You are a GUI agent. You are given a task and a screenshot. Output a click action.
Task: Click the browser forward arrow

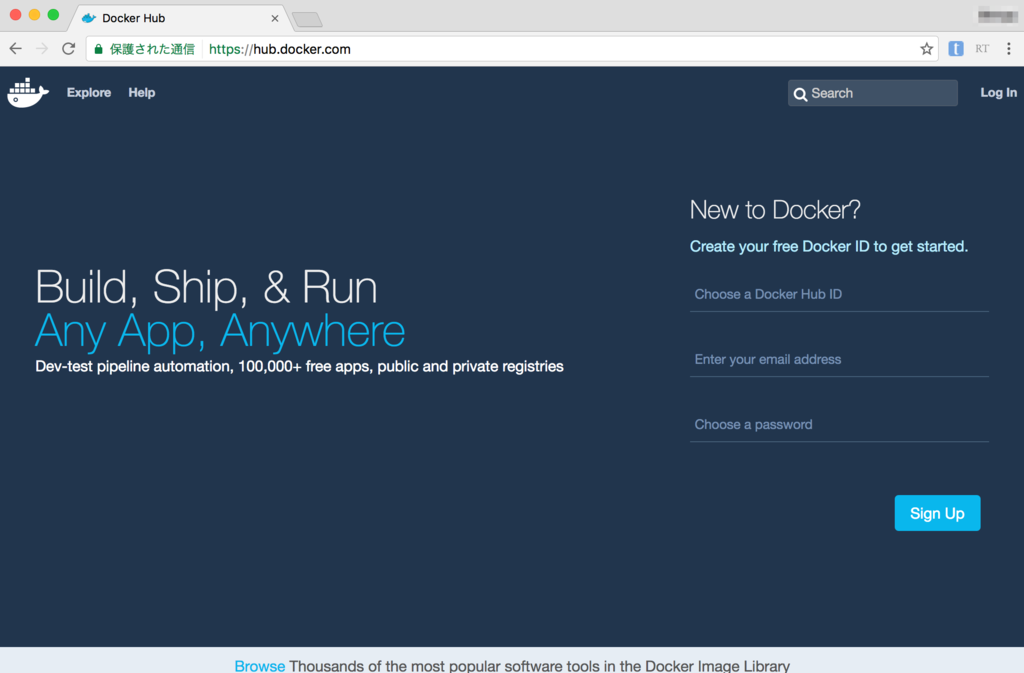pos(42,49)
